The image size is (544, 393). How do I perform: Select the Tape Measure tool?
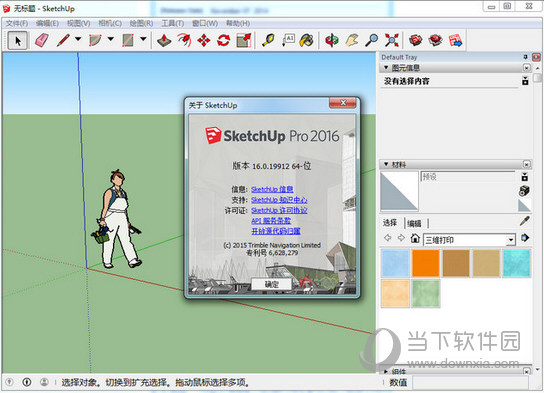(268, 41)
